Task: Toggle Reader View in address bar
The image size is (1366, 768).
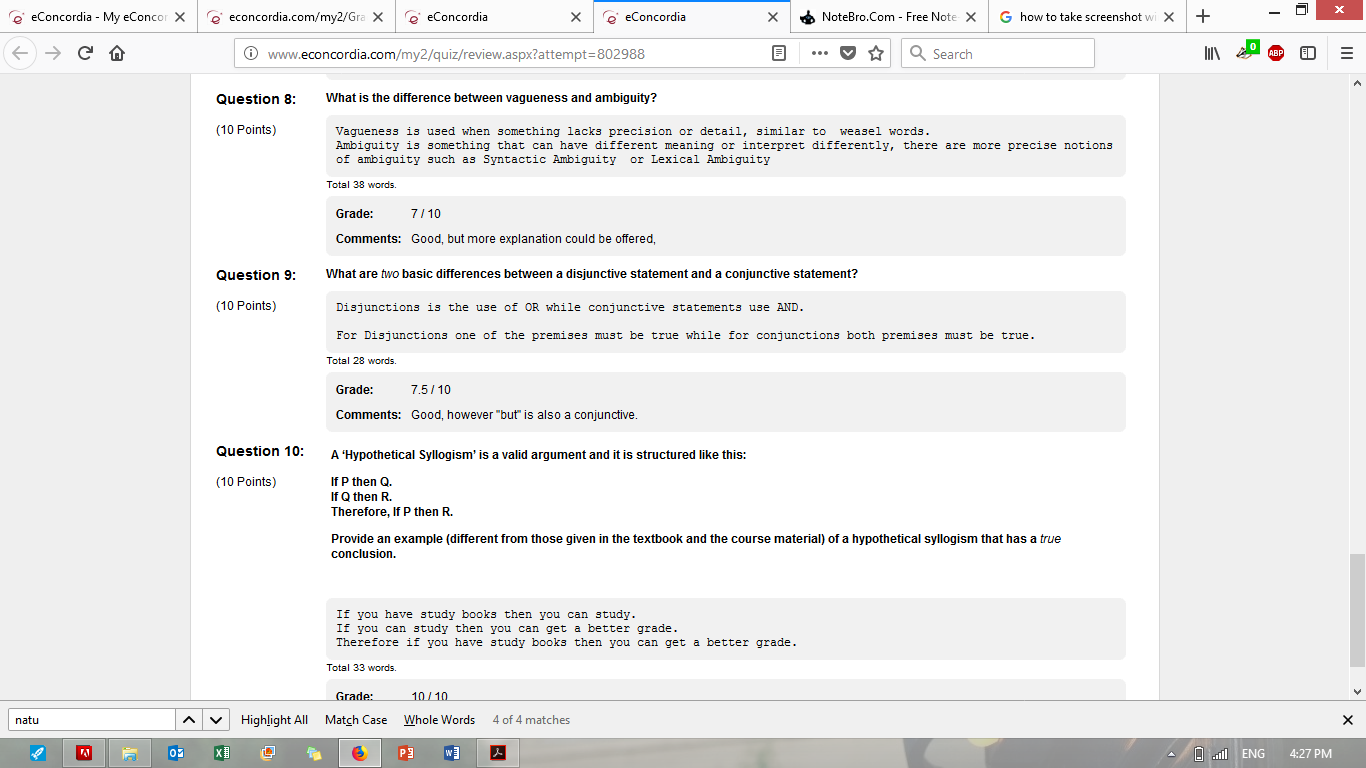Action: [x=779, y=54]
